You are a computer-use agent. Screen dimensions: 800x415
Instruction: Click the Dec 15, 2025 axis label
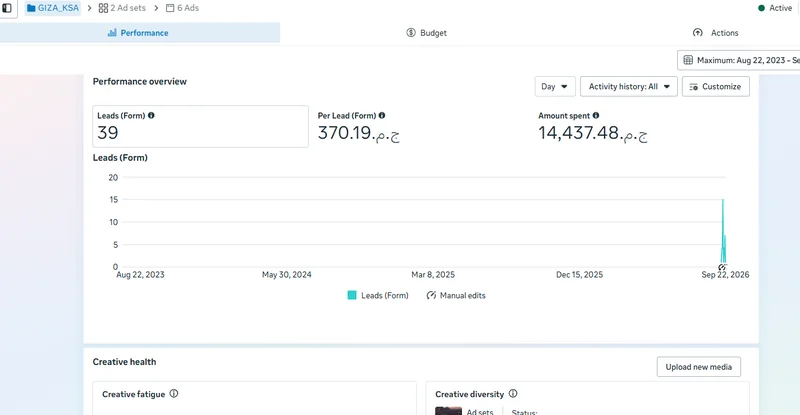tap(580, 275)
